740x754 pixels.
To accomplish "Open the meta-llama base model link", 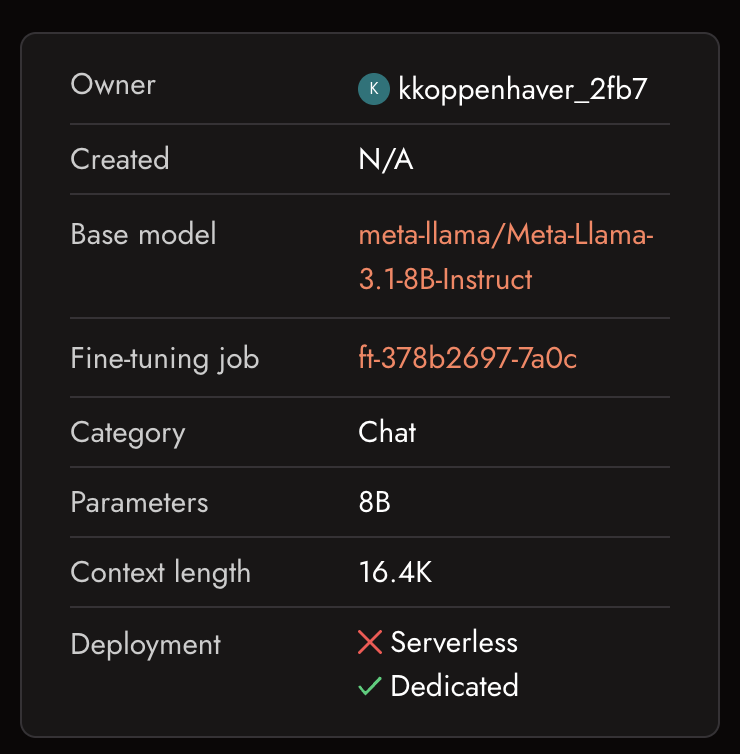I will [505, 257].
